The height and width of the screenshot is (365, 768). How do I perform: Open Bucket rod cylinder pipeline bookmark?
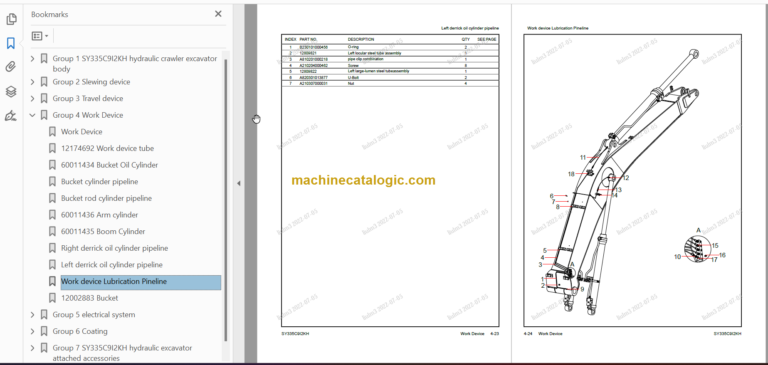tap(106, 198)
